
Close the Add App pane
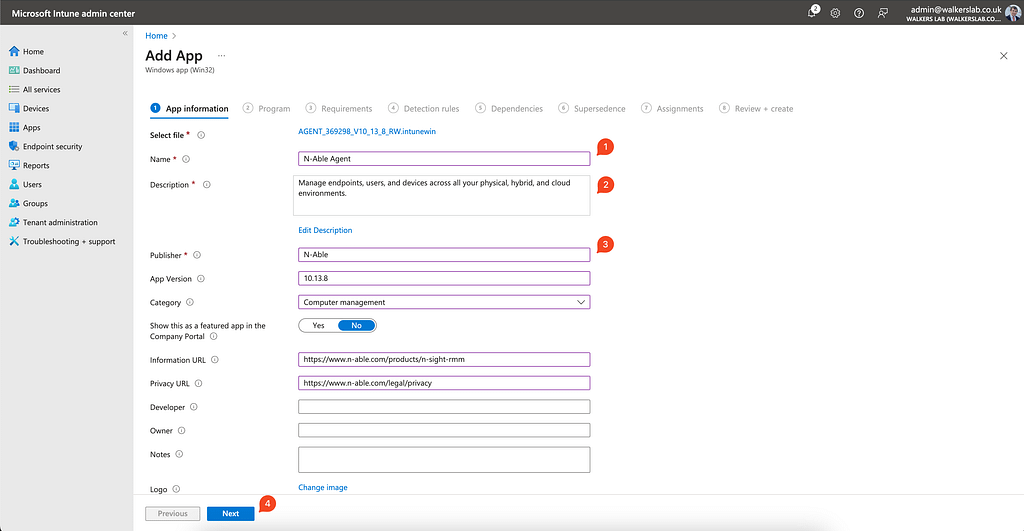pyautogui.click(x=1003, y=56)
